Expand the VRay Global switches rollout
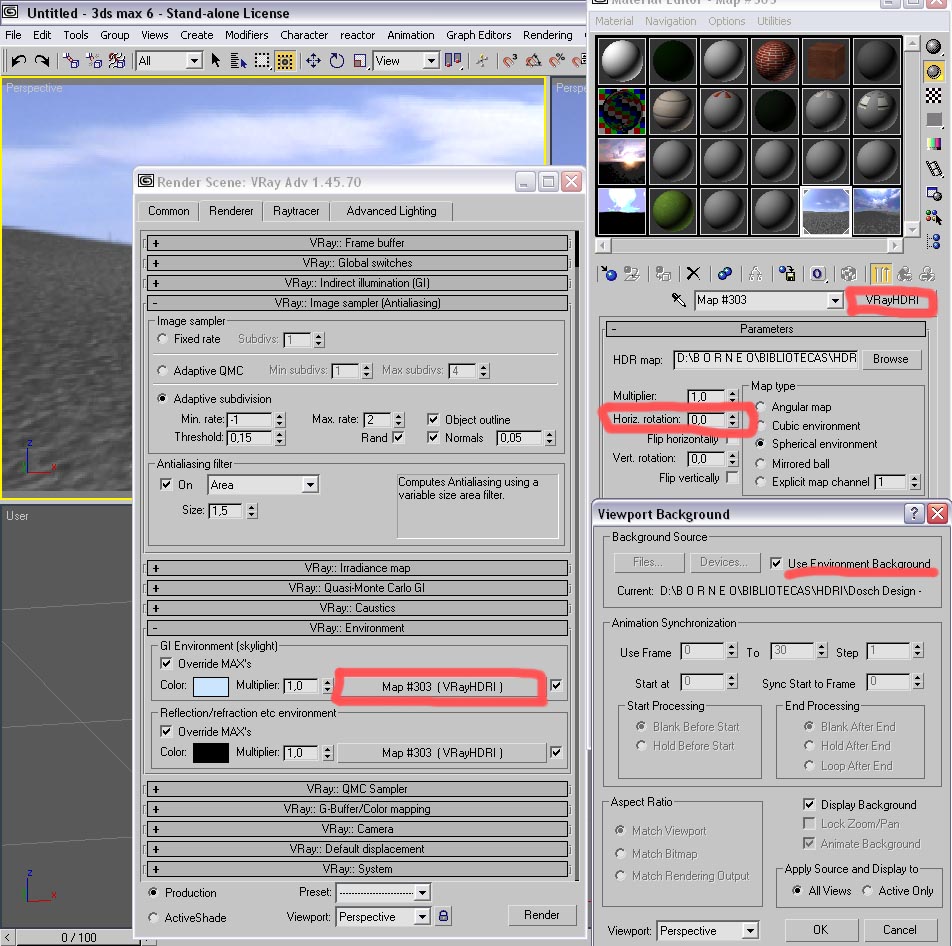 (x=357, y=263)
